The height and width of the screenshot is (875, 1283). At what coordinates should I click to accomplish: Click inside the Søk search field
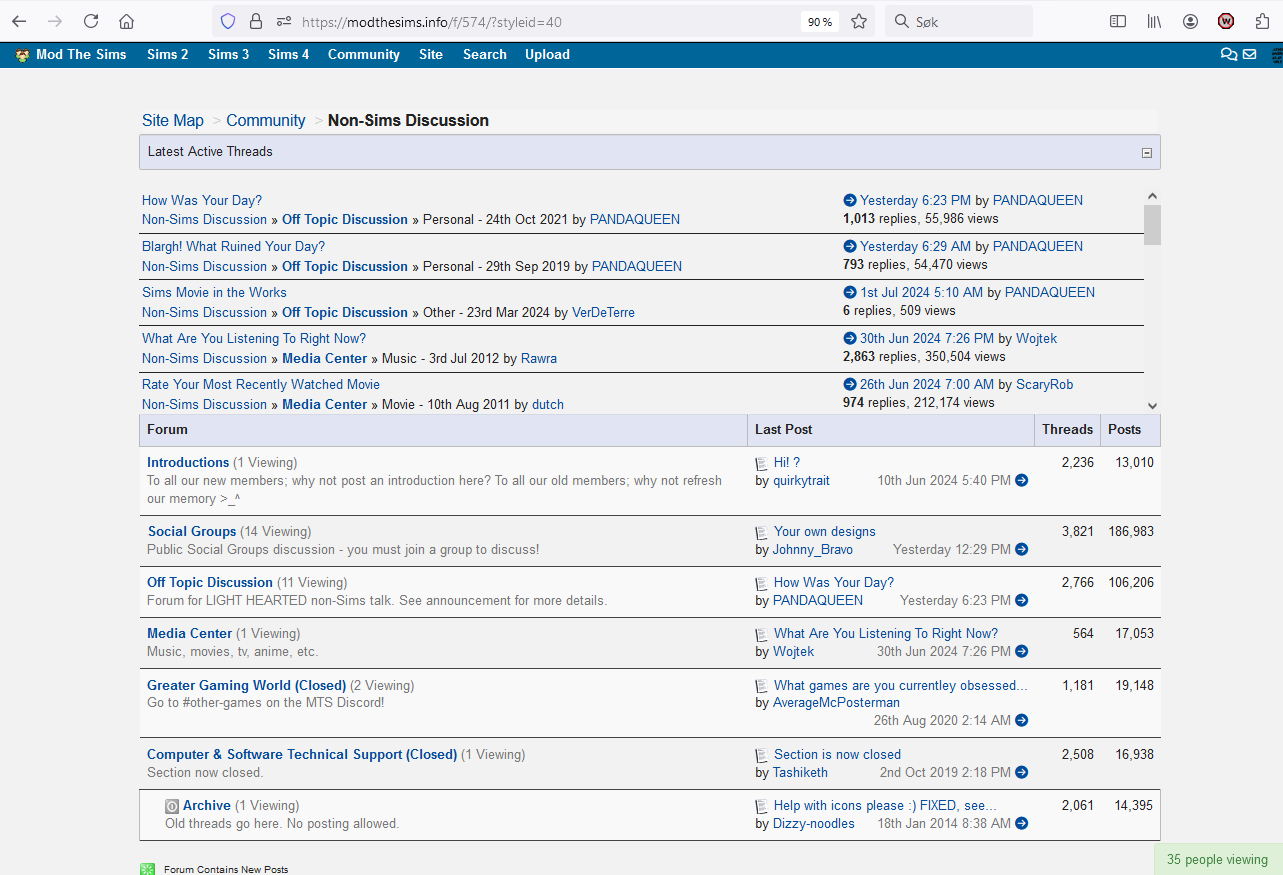pos(960,20)
